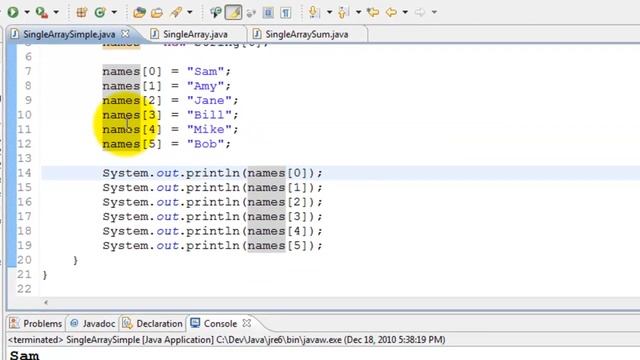
Task: Click the Forward navigation arrow icon
Action: pos(420,12)
